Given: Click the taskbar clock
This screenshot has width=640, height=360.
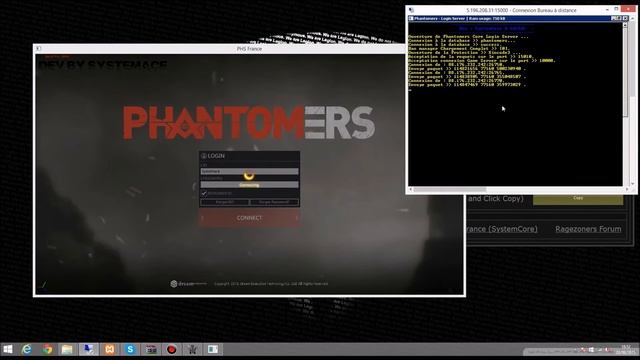Looking at the screenshot, I should coord(625,349).
